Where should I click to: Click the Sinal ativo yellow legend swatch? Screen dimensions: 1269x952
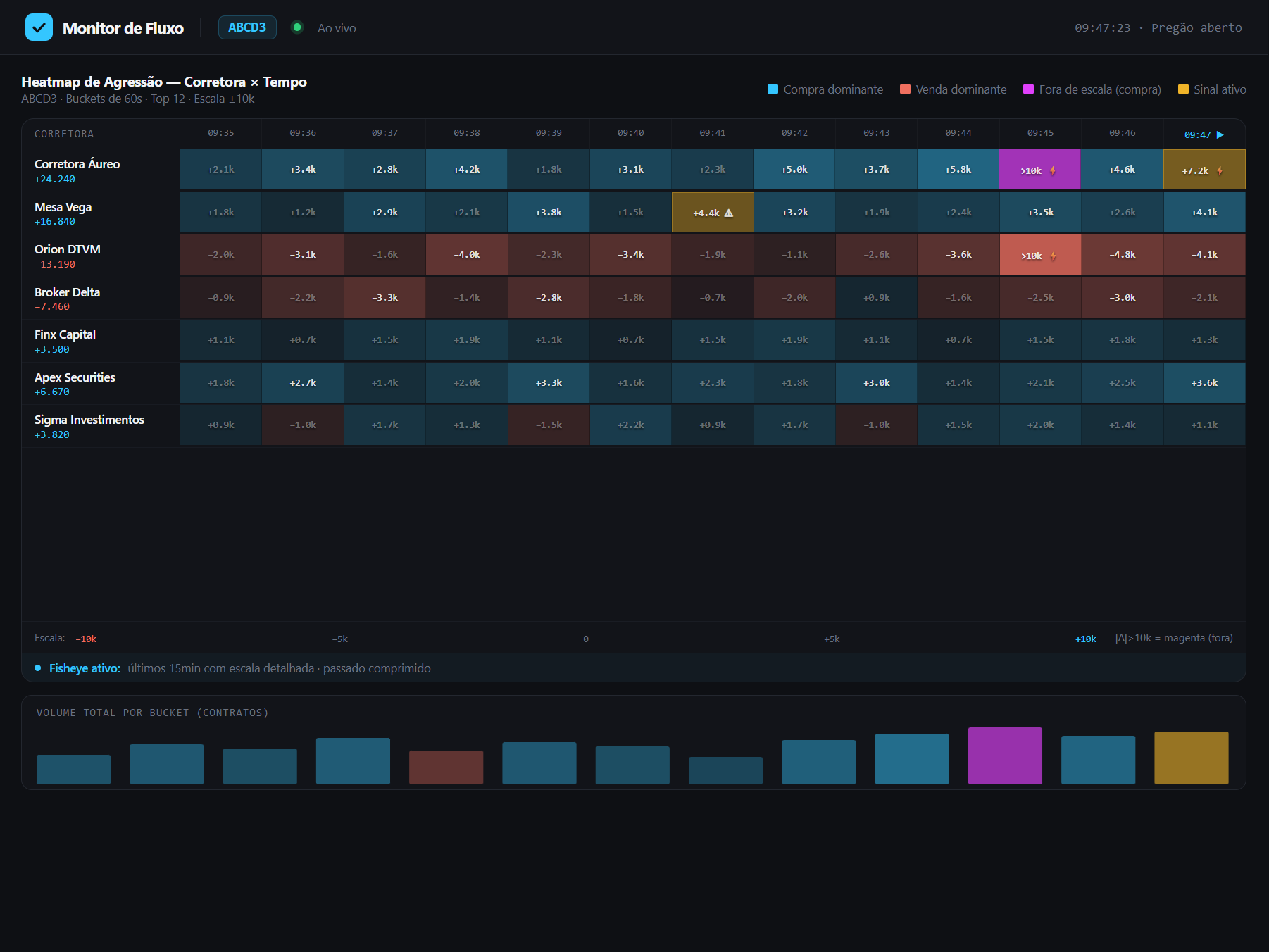[x=1183, y=89]
